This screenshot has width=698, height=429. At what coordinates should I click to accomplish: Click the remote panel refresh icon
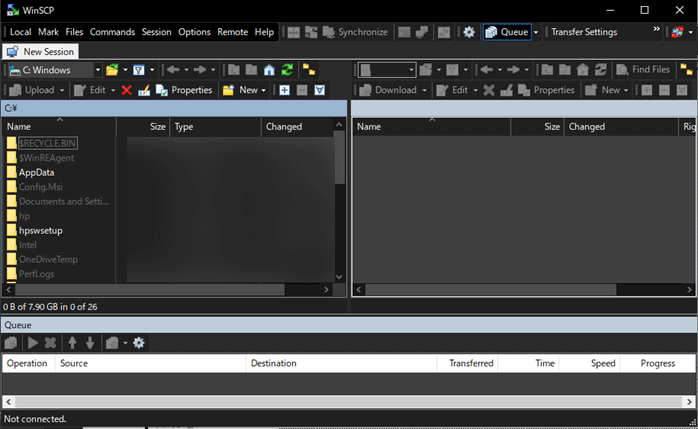tap(601, 70)
